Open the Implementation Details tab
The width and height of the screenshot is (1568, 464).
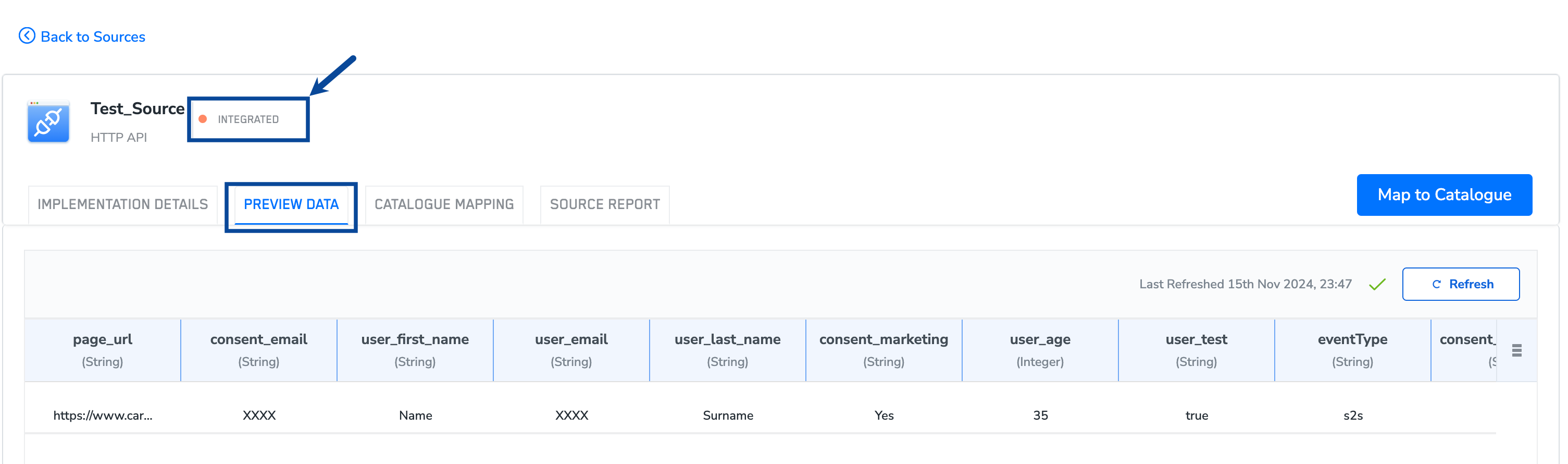pos(122,204)
